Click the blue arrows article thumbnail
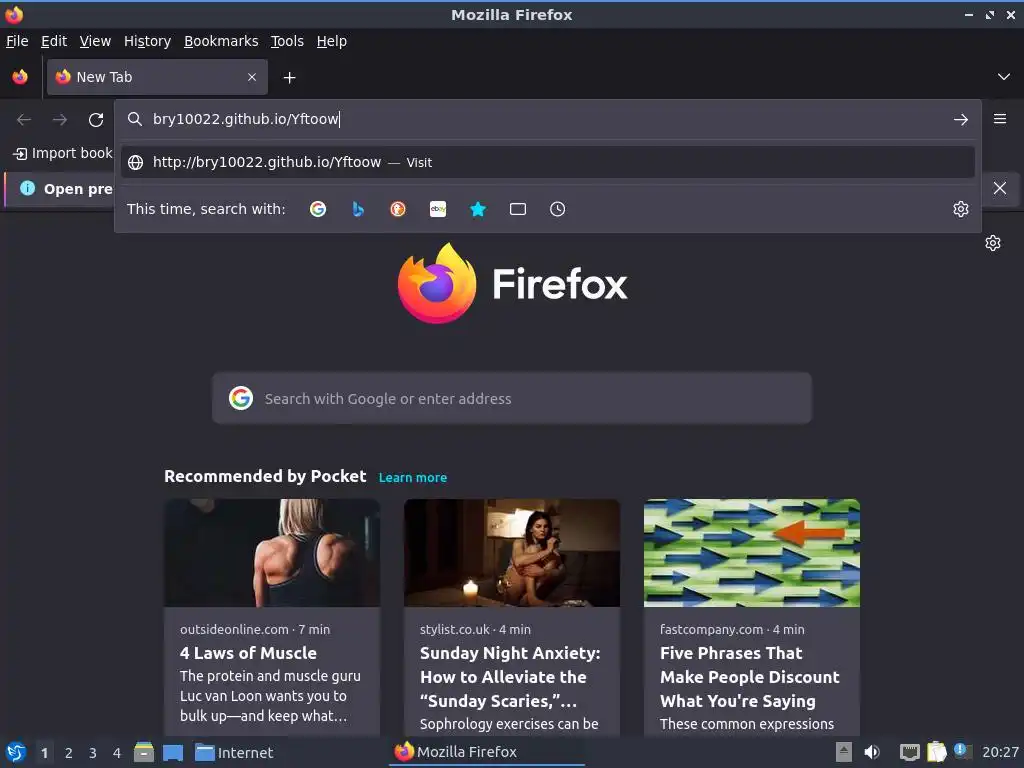Image resolution: width=1024 pixels, height=768 pixels. 752,553
